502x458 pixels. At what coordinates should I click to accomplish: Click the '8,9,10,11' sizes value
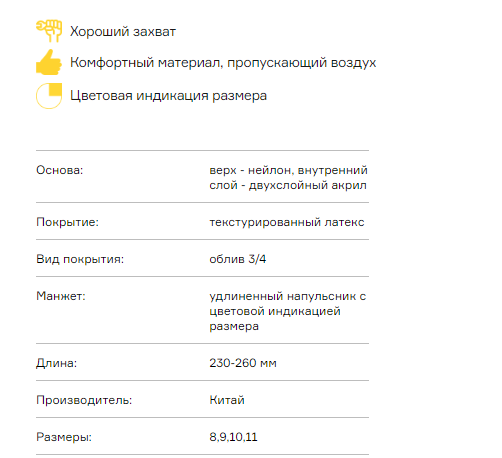click(233, 437)
